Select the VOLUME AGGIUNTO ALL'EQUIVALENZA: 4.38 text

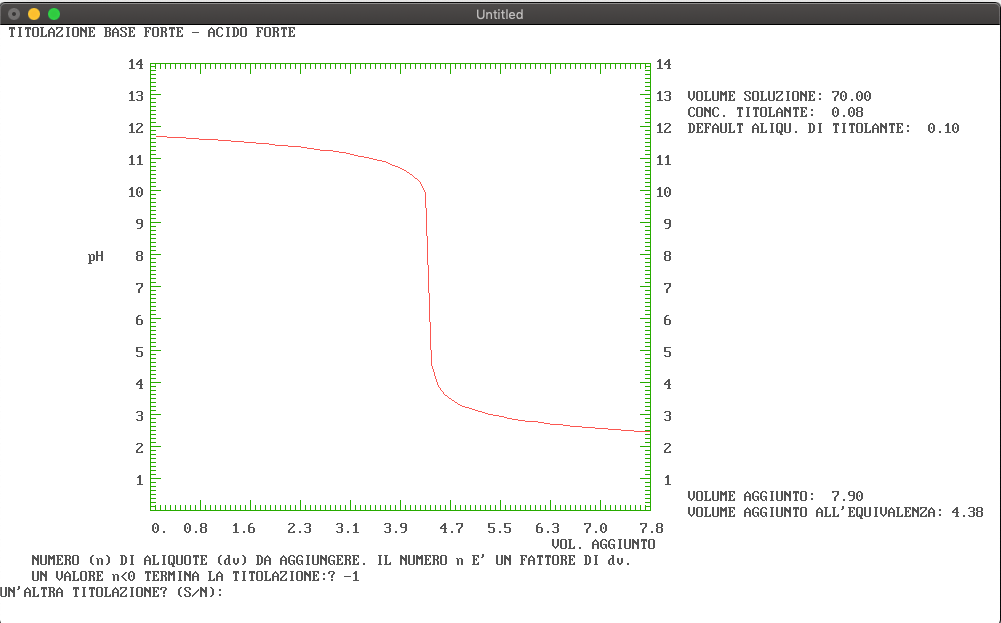[835, 512]
